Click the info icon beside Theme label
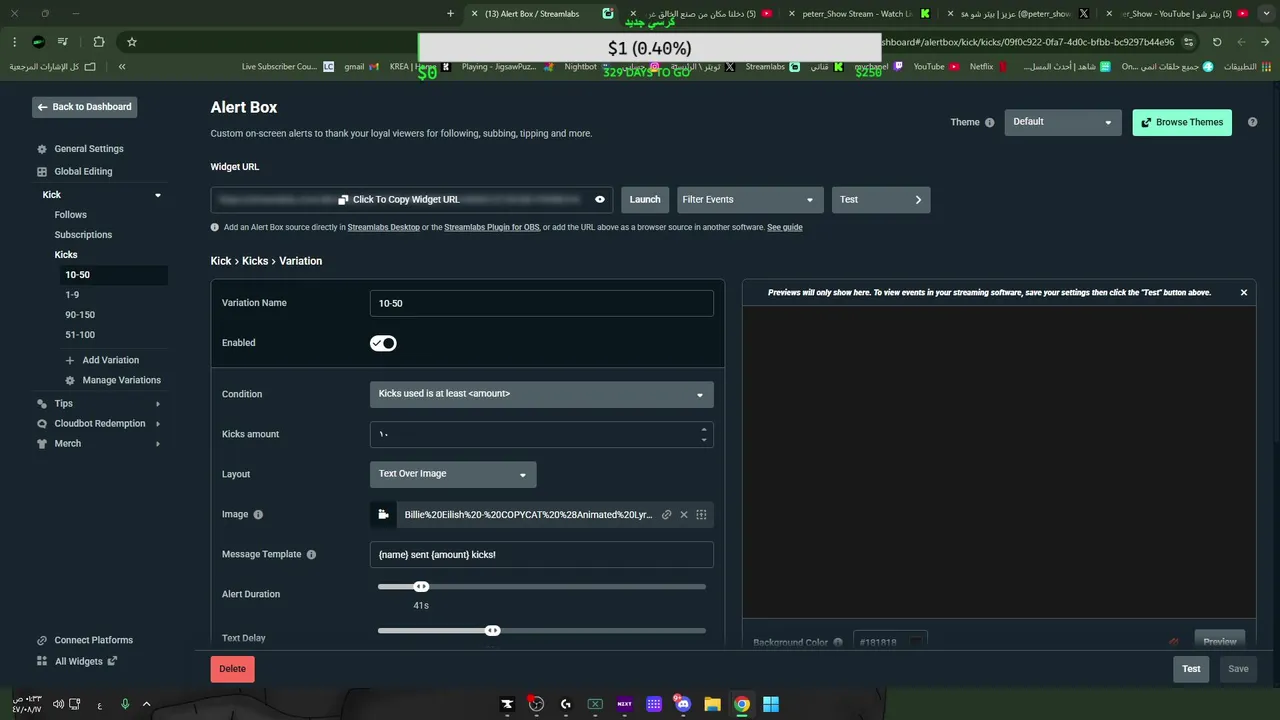This screenshot has width=1280, height=720. click(x=990, y=123)
